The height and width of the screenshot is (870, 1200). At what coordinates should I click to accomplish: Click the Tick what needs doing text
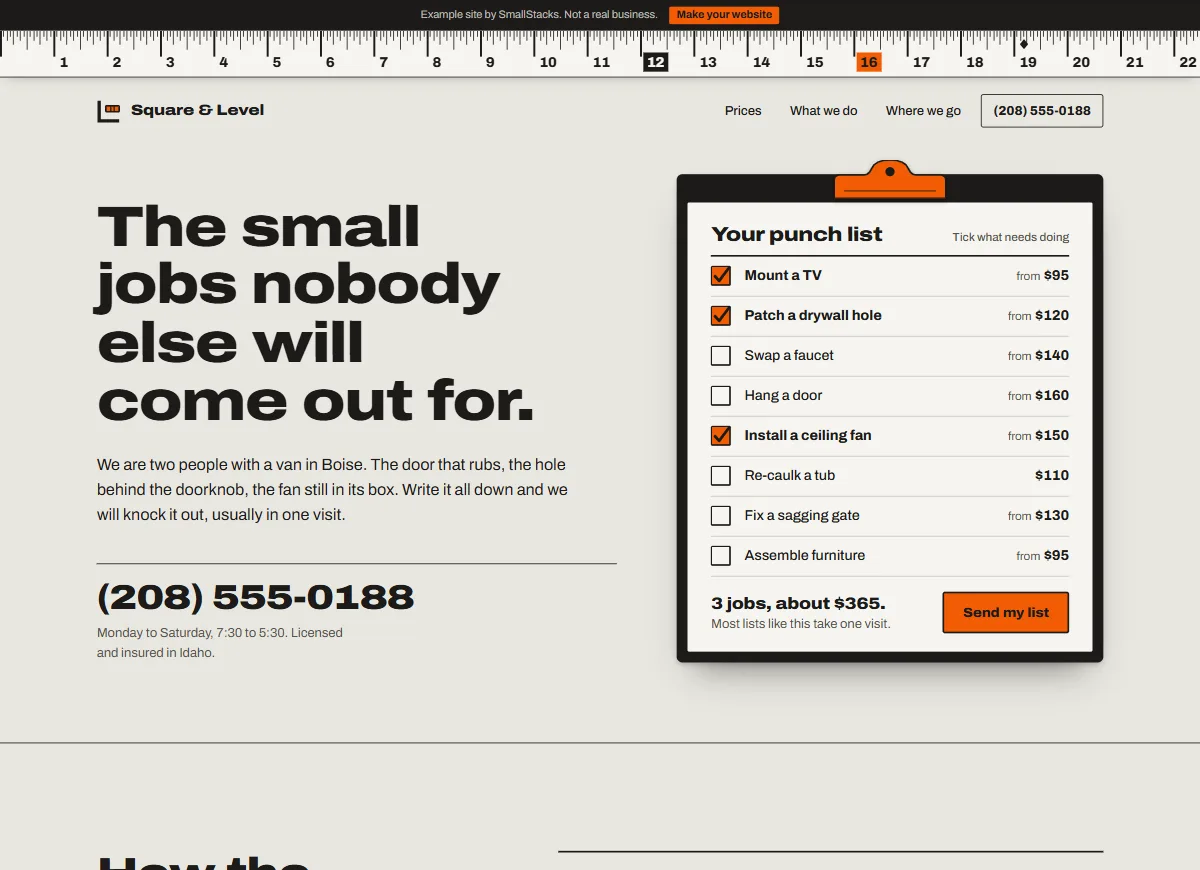1011,237
